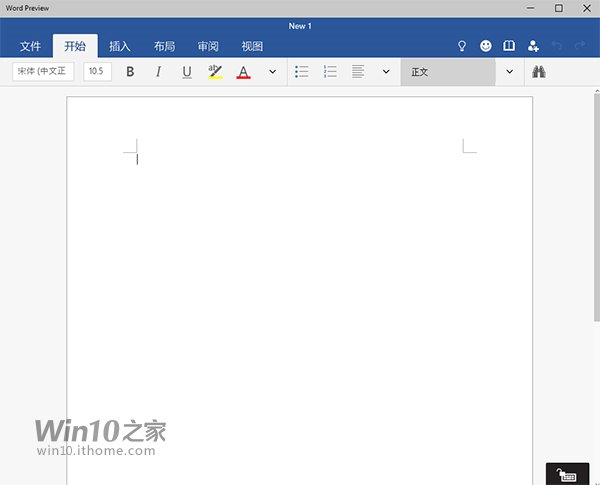The image size is (600, 485).
Task: Expand more paragraph options chevron
Action: (386, 72)
